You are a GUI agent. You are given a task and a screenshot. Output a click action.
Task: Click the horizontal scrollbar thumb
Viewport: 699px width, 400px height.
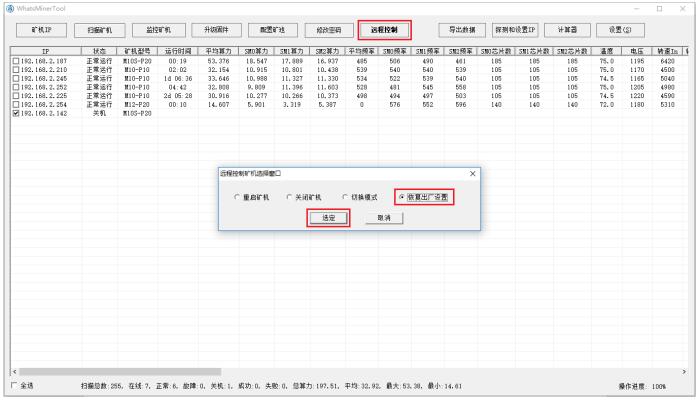120,371
